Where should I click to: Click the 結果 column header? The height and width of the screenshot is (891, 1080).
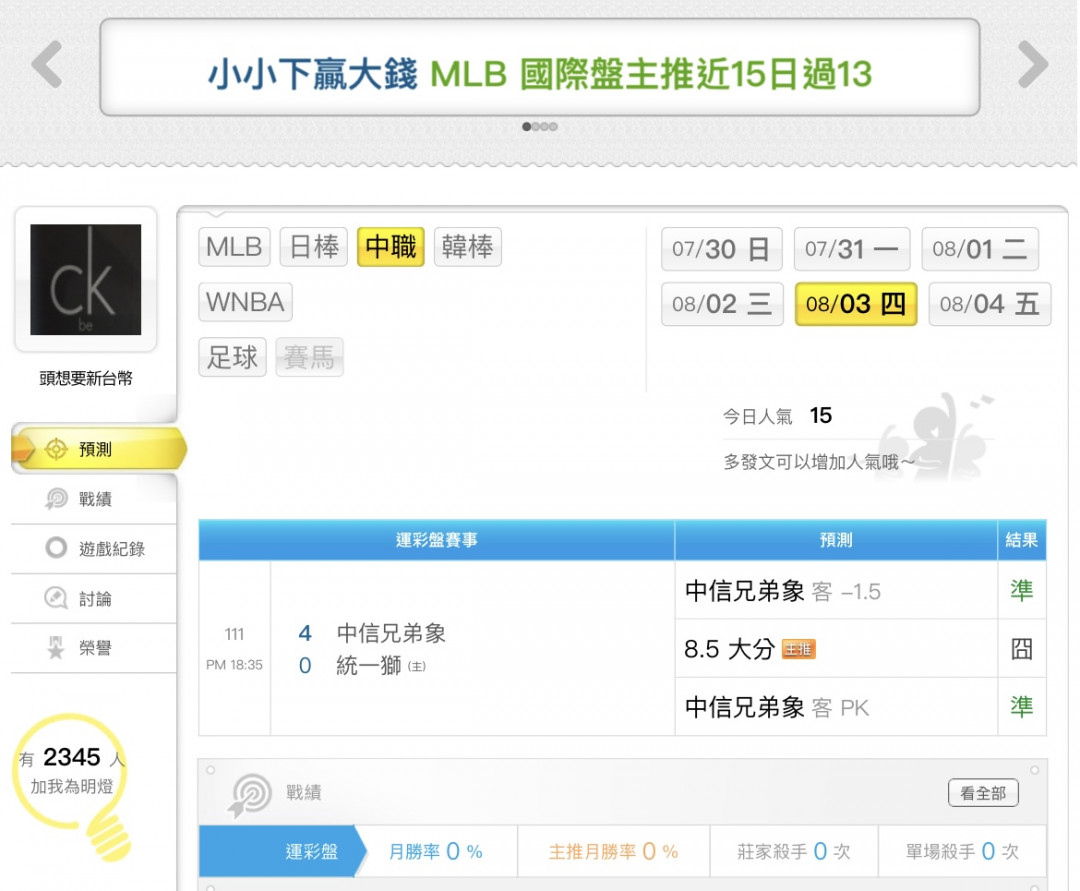click(x=1022, y=540)
